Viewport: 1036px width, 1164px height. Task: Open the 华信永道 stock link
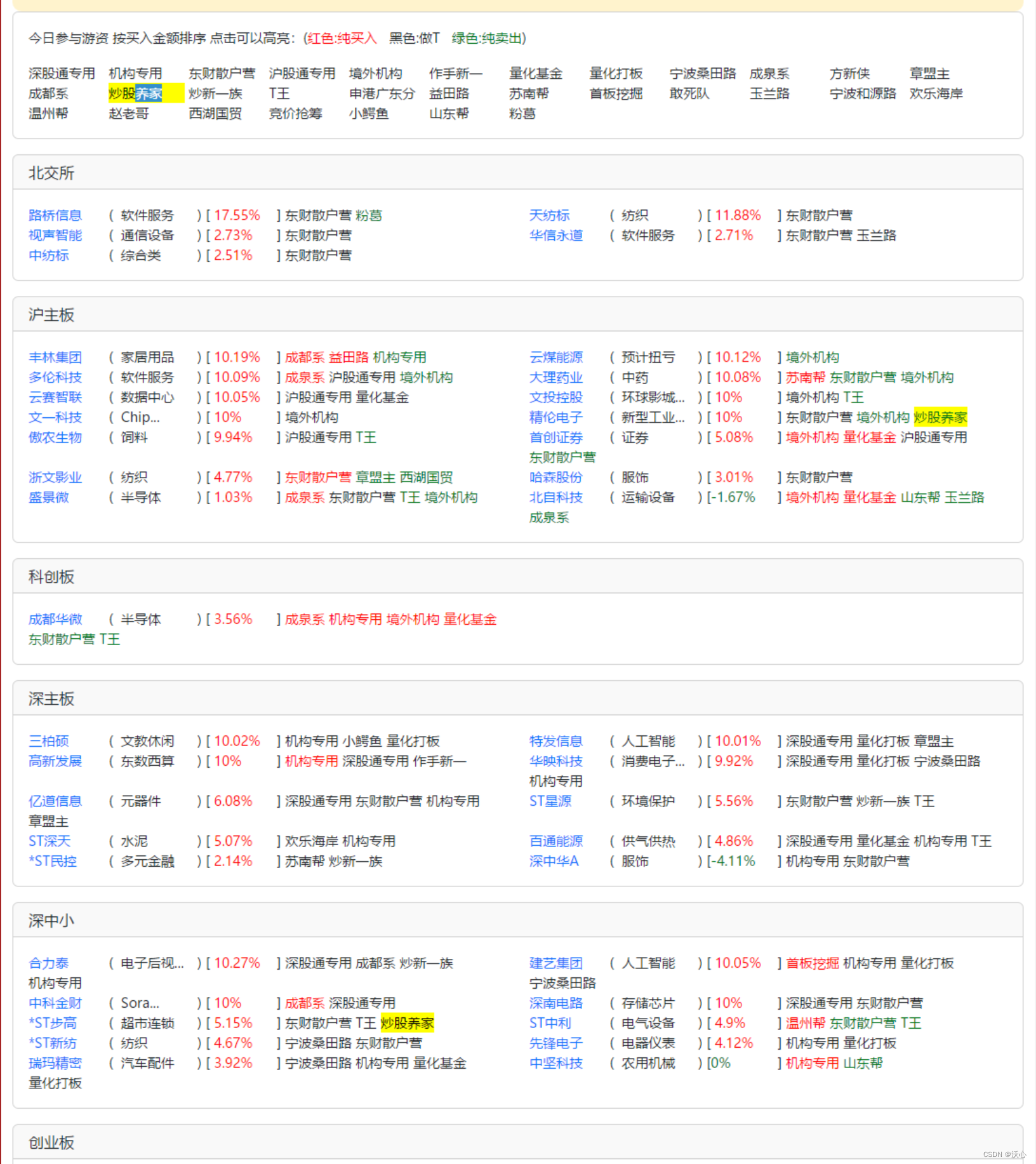(x=556, y=235)
